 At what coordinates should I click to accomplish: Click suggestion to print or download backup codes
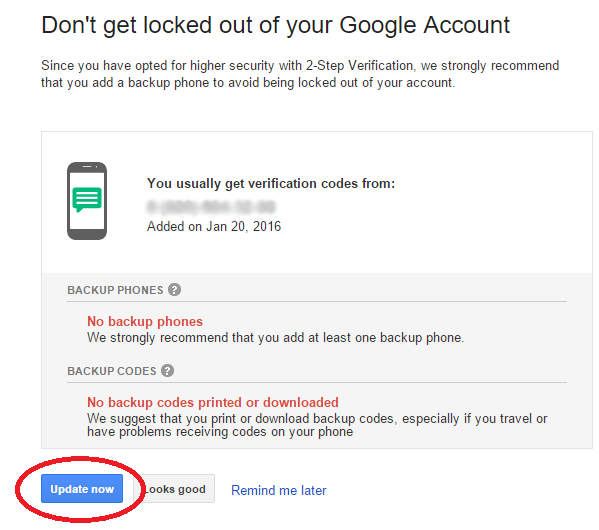(317, 425)
